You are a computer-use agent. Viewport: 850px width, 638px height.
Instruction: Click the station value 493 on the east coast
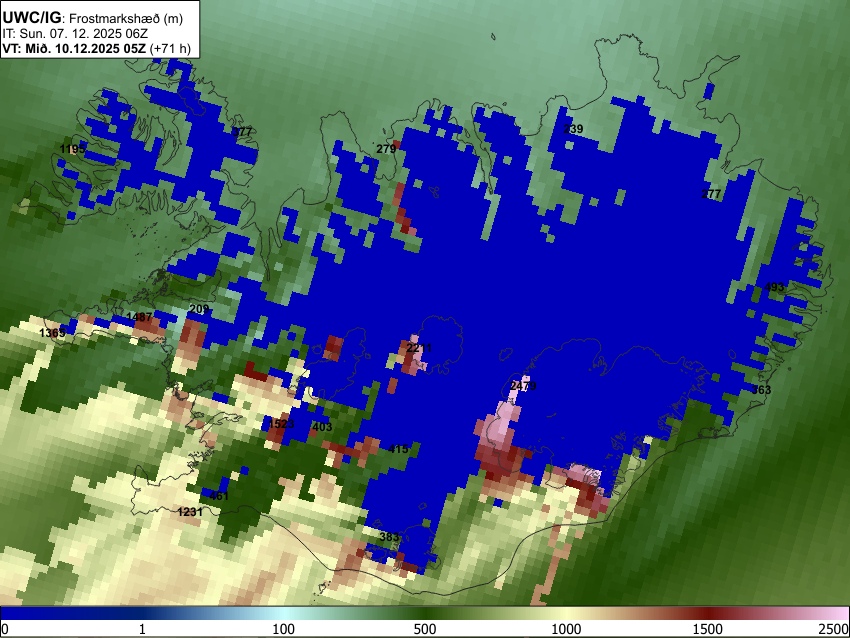click(774, 287)
